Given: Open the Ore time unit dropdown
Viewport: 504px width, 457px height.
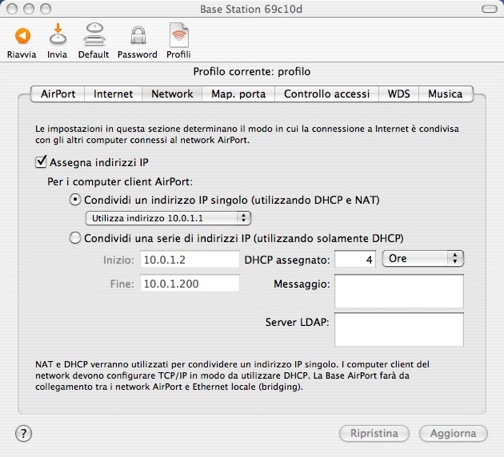Looking at the screenshot, I should (423, 259).
